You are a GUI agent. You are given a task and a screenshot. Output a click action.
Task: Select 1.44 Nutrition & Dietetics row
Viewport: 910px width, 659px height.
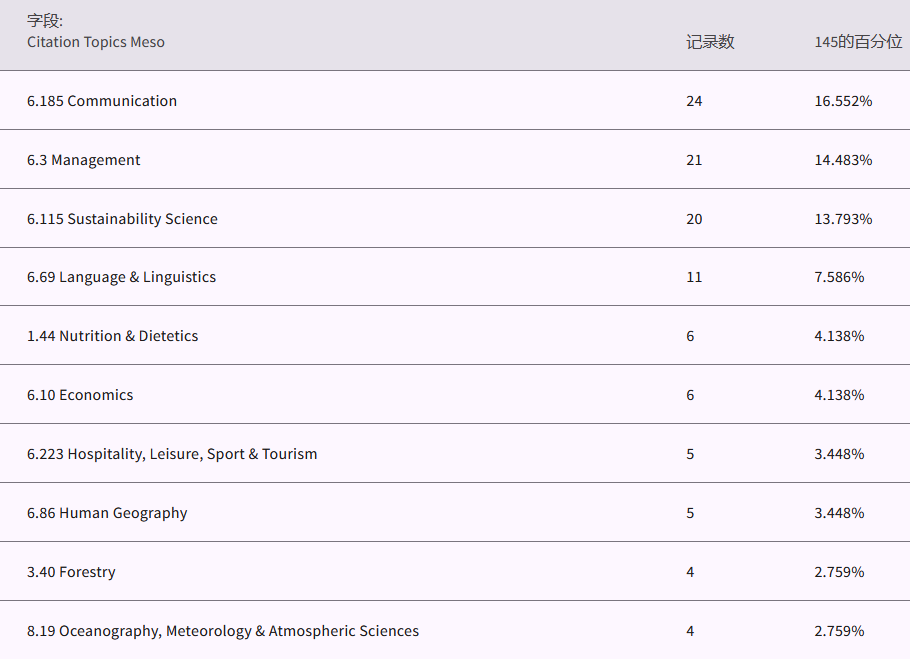(x=112, y=336)
